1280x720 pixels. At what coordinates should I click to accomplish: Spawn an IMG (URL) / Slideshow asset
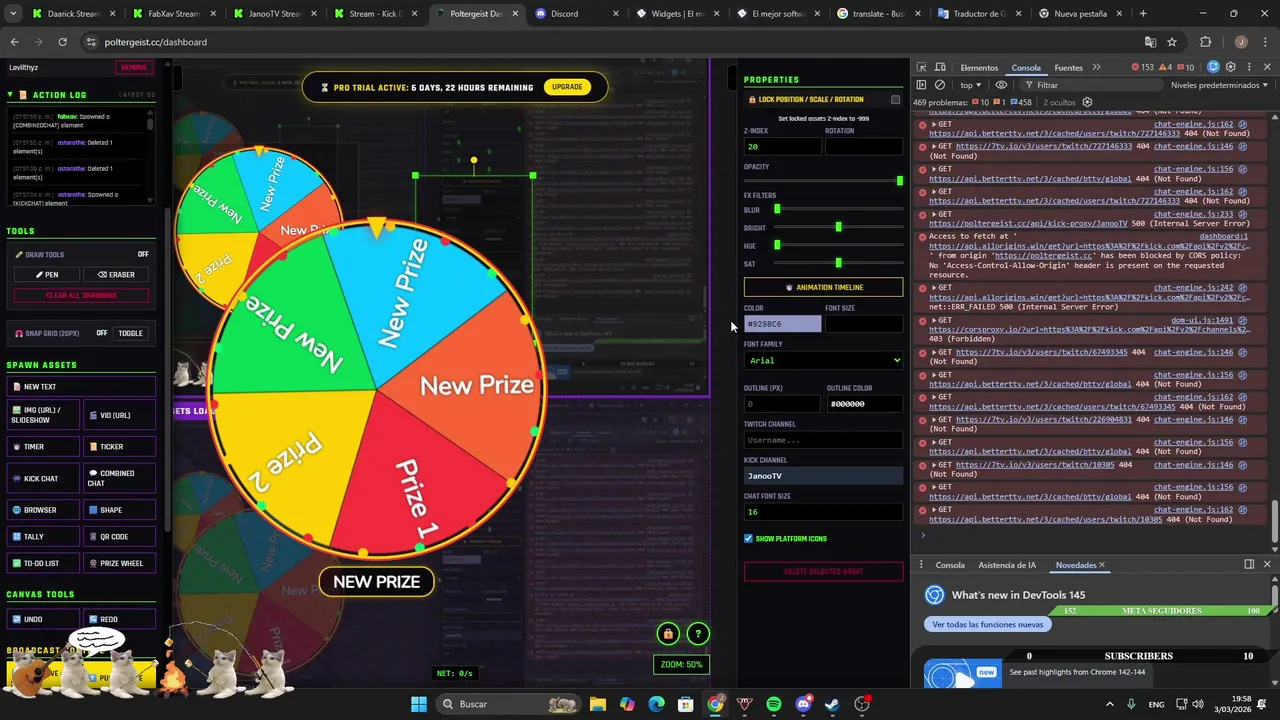pyautogui.click(x=44, y=415)
